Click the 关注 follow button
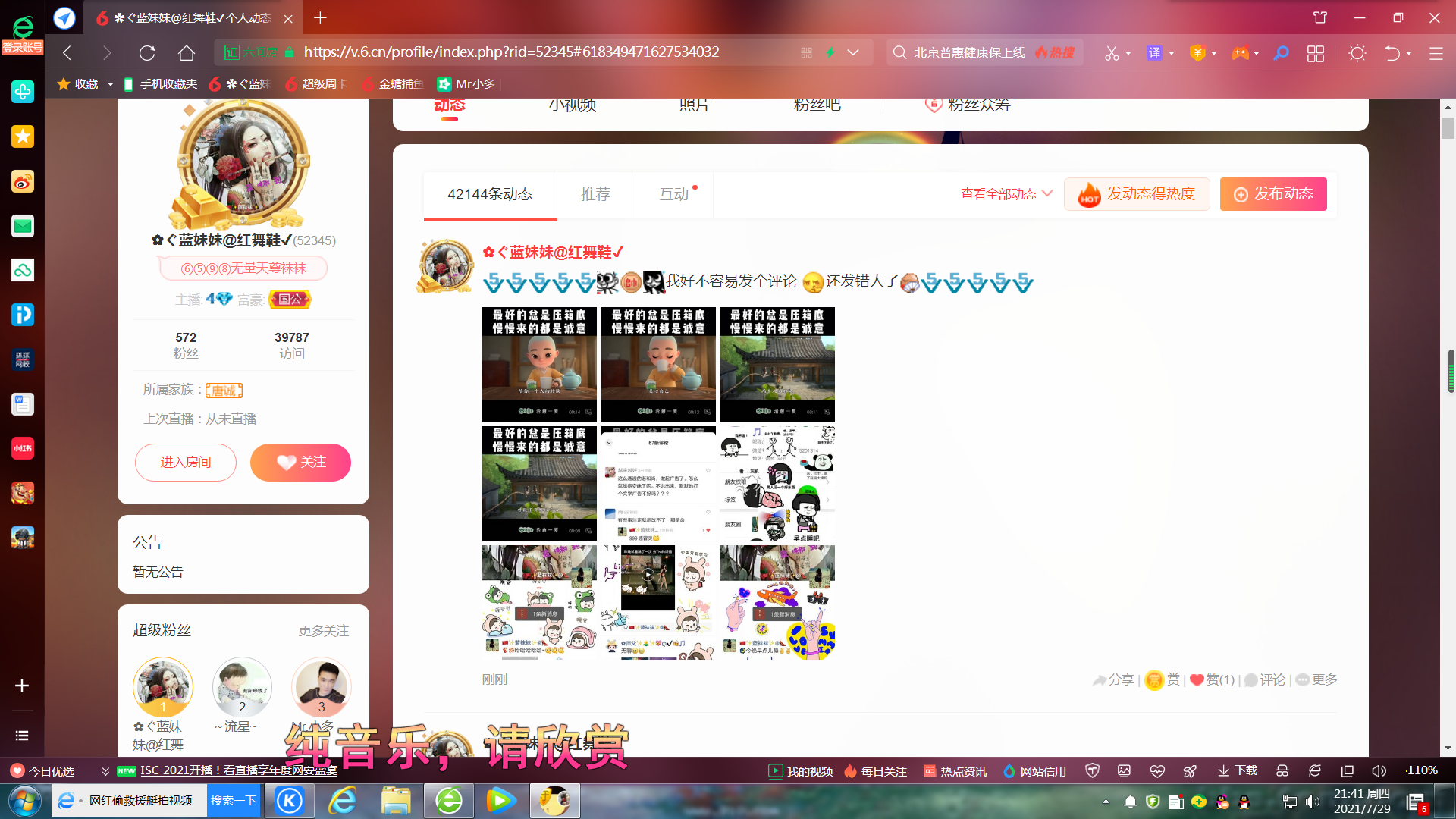1456x819 pixels. (300, 463)
